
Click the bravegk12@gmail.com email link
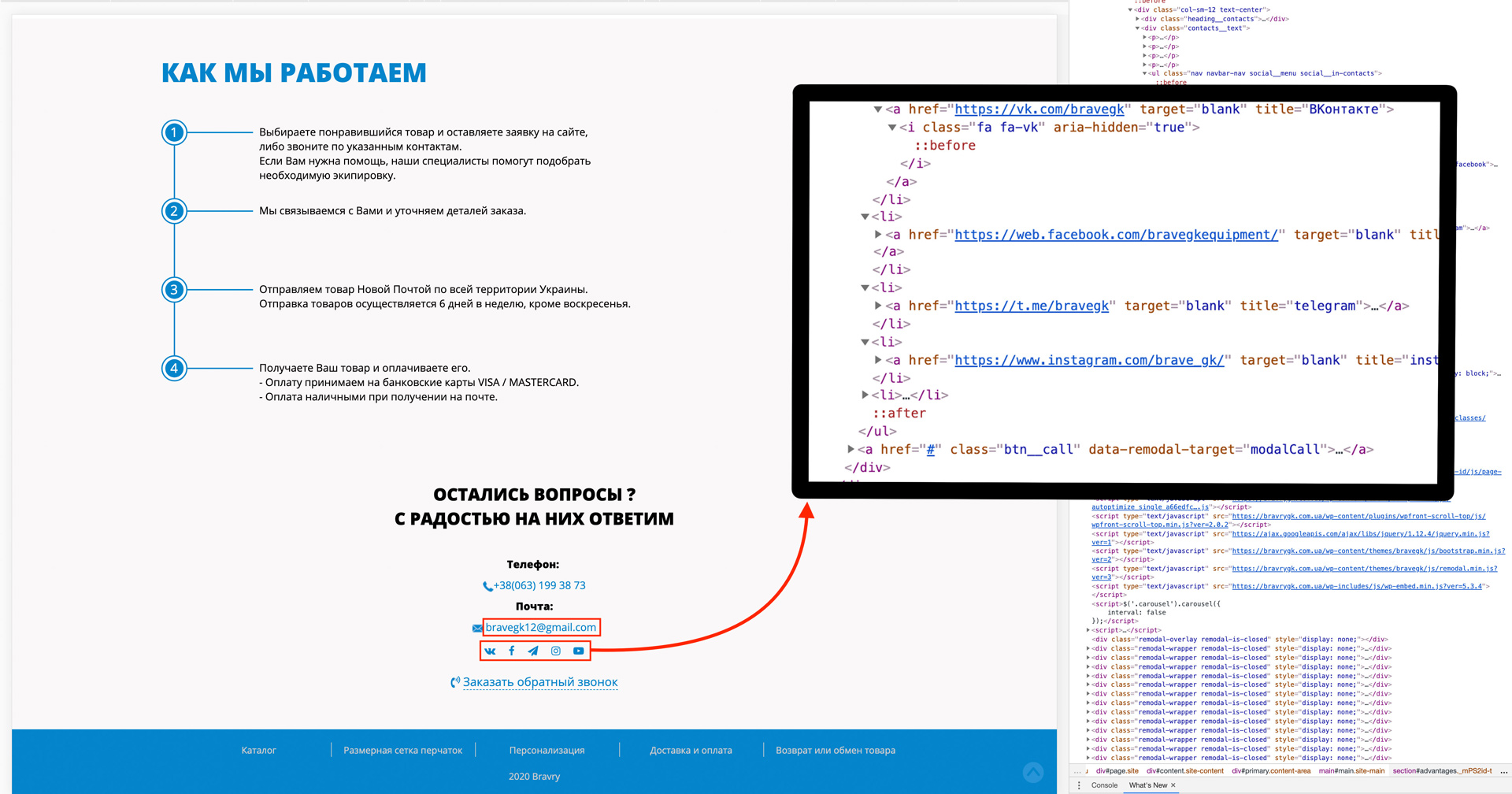541,627
